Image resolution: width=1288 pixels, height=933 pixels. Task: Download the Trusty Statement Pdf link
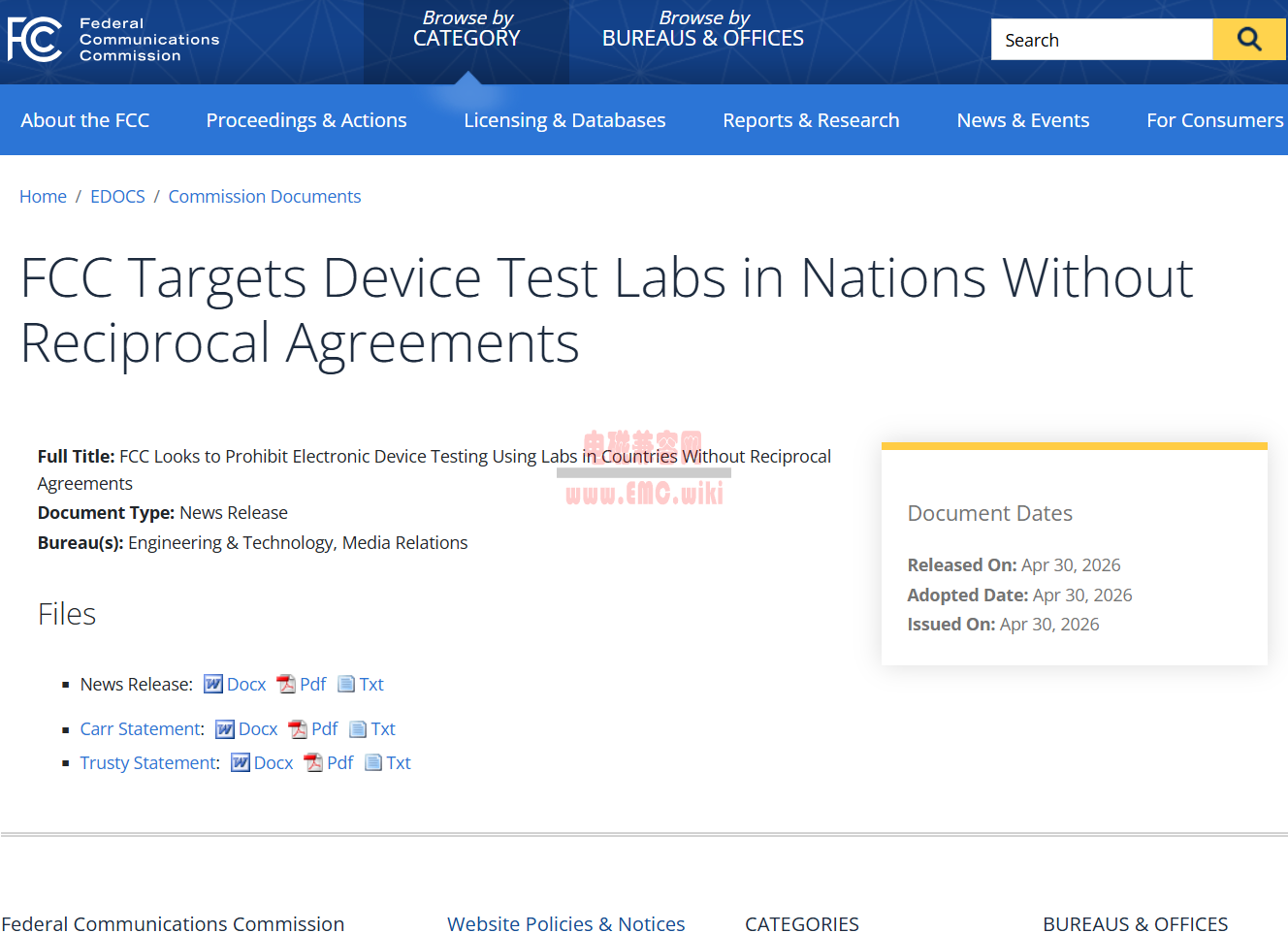[340, 763]
